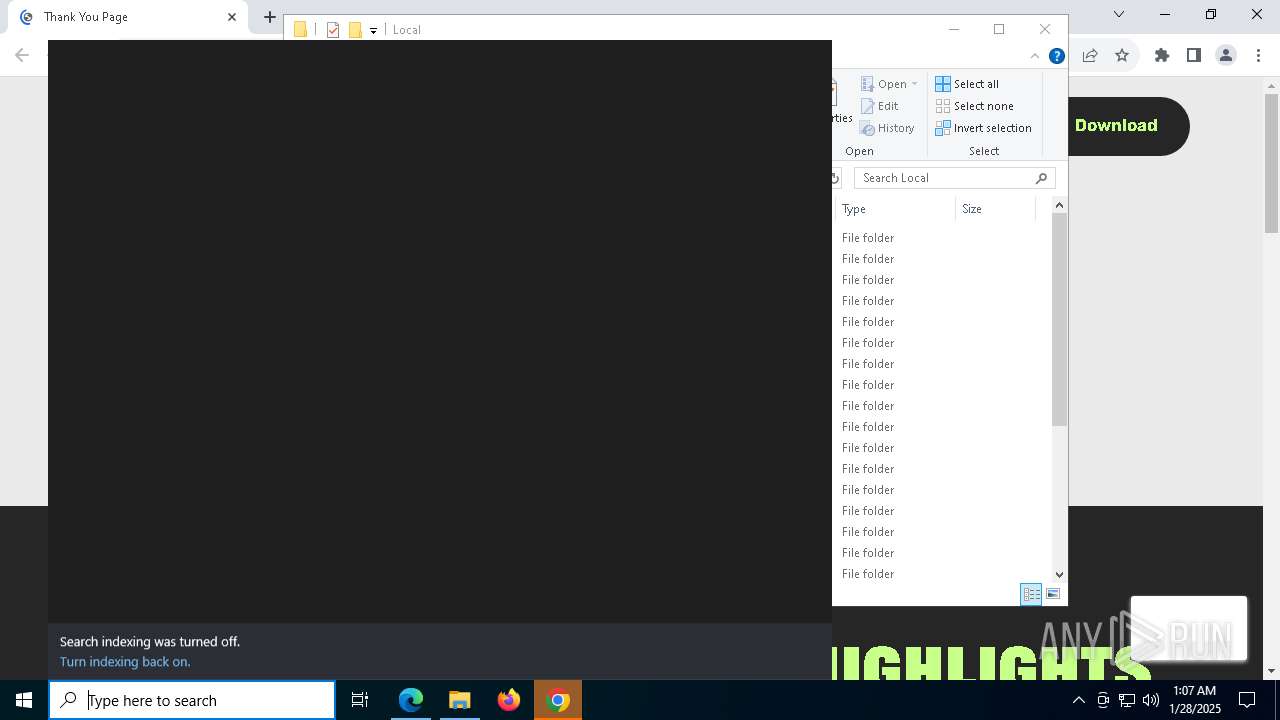Screen dimensions: 1280x720
Task: Open Chrome profile avatar
Action: click(1226, 56)
